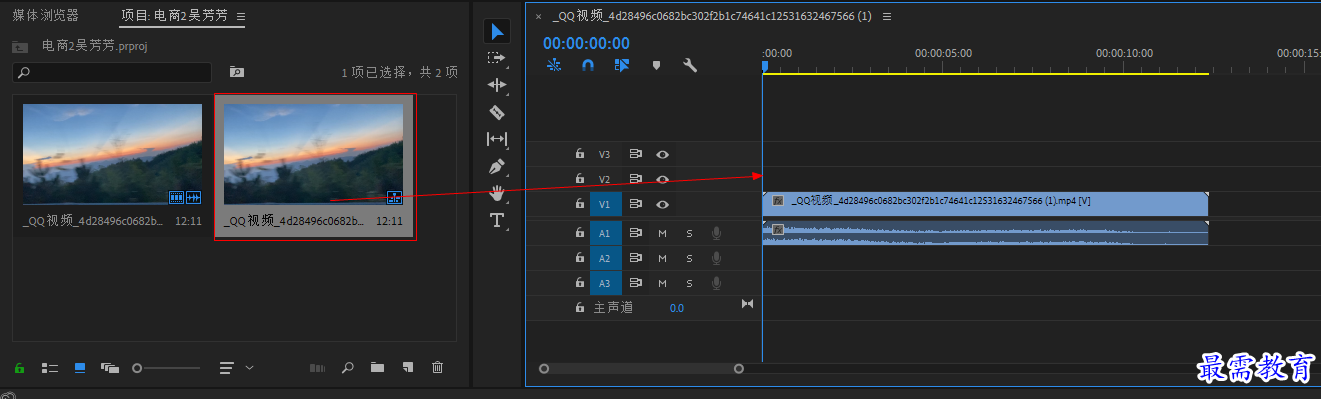Toggle V1 track targeting
The image size is (1321, 399).
[604, 204]
